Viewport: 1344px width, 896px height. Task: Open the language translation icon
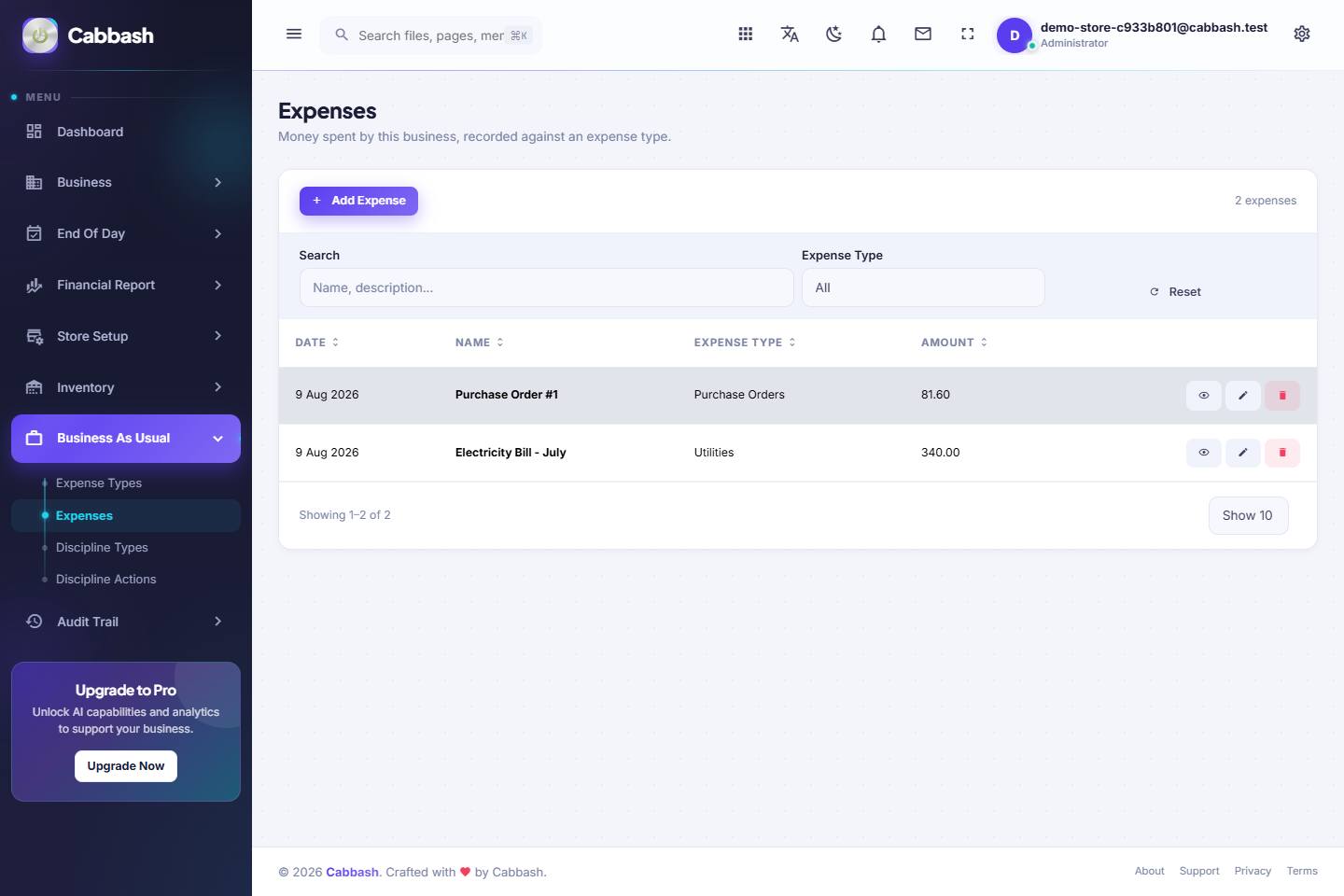(790, 35)
